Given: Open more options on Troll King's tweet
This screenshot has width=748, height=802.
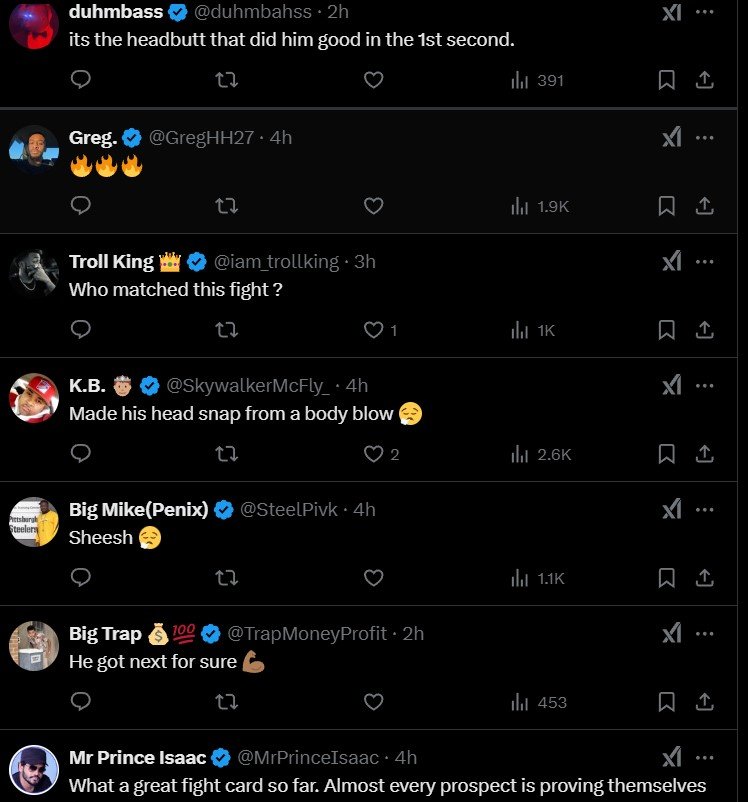Looking at the screenshot, I should 704,262.
